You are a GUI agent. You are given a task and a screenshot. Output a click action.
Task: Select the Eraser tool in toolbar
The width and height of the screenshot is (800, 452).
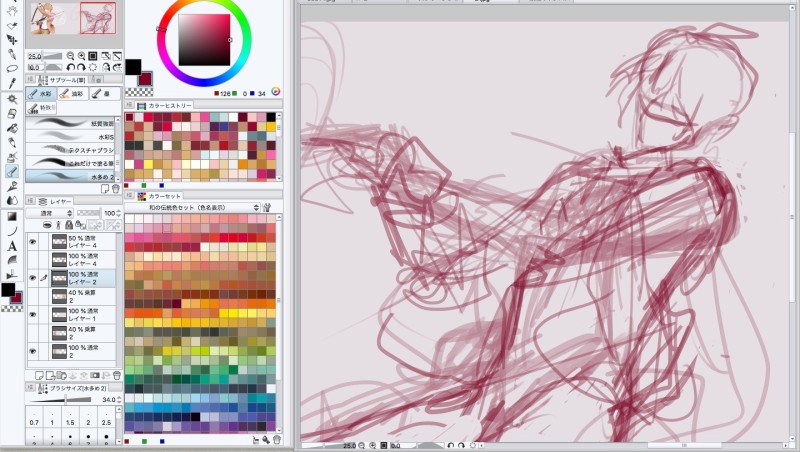coord(12,113)
